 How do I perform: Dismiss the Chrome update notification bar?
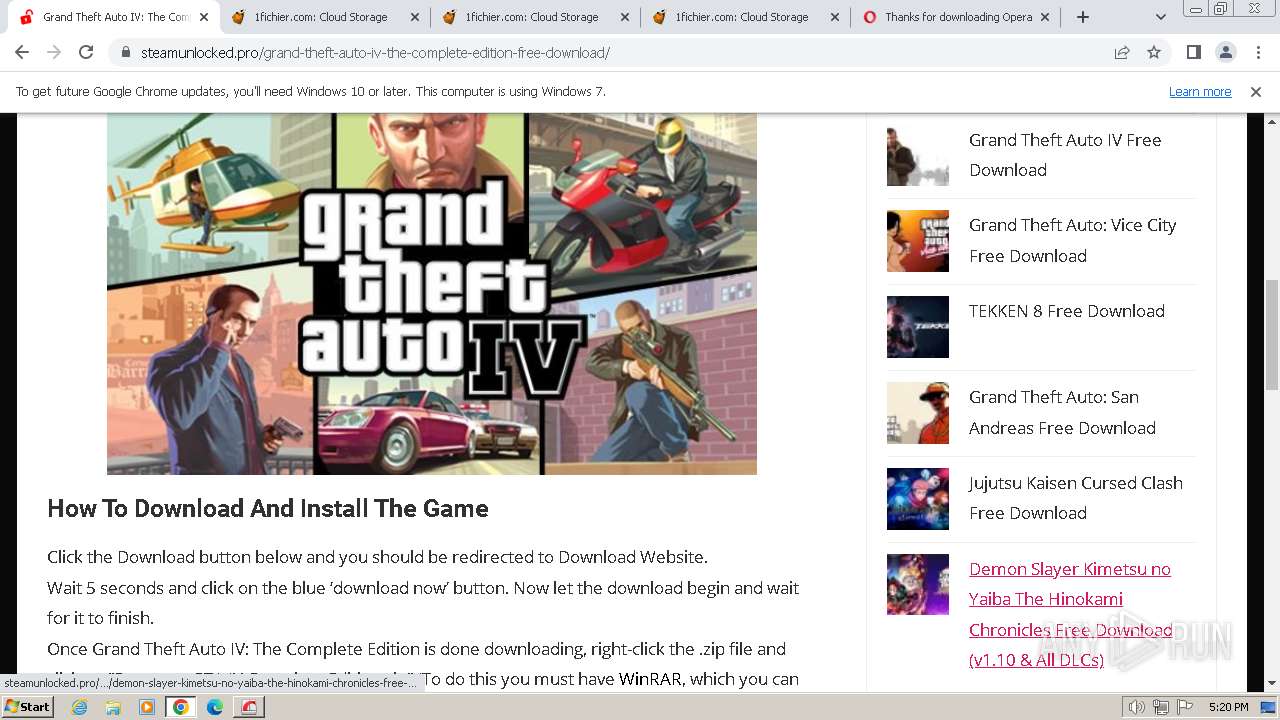pos(1256,92)
